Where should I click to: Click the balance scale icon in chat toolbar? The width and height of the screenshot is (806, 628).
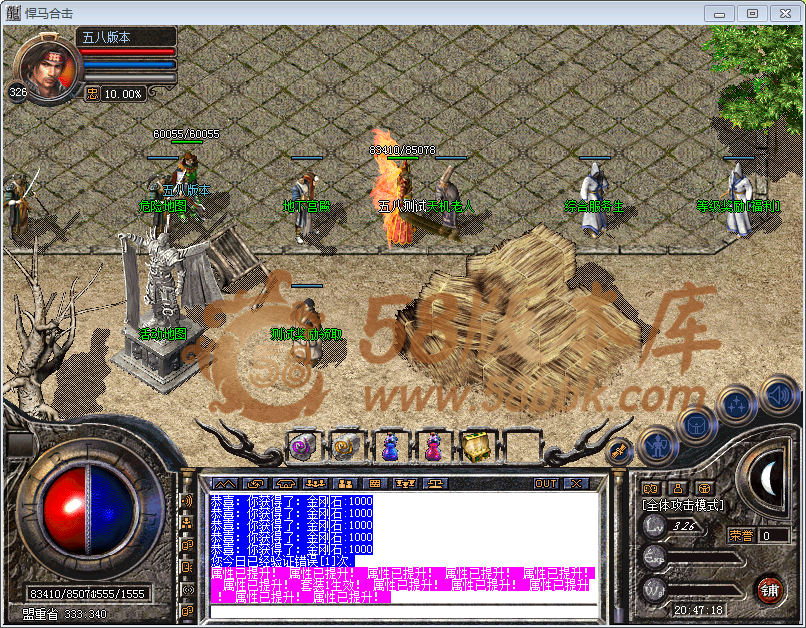pyautogui.click(x=435, y=484)
